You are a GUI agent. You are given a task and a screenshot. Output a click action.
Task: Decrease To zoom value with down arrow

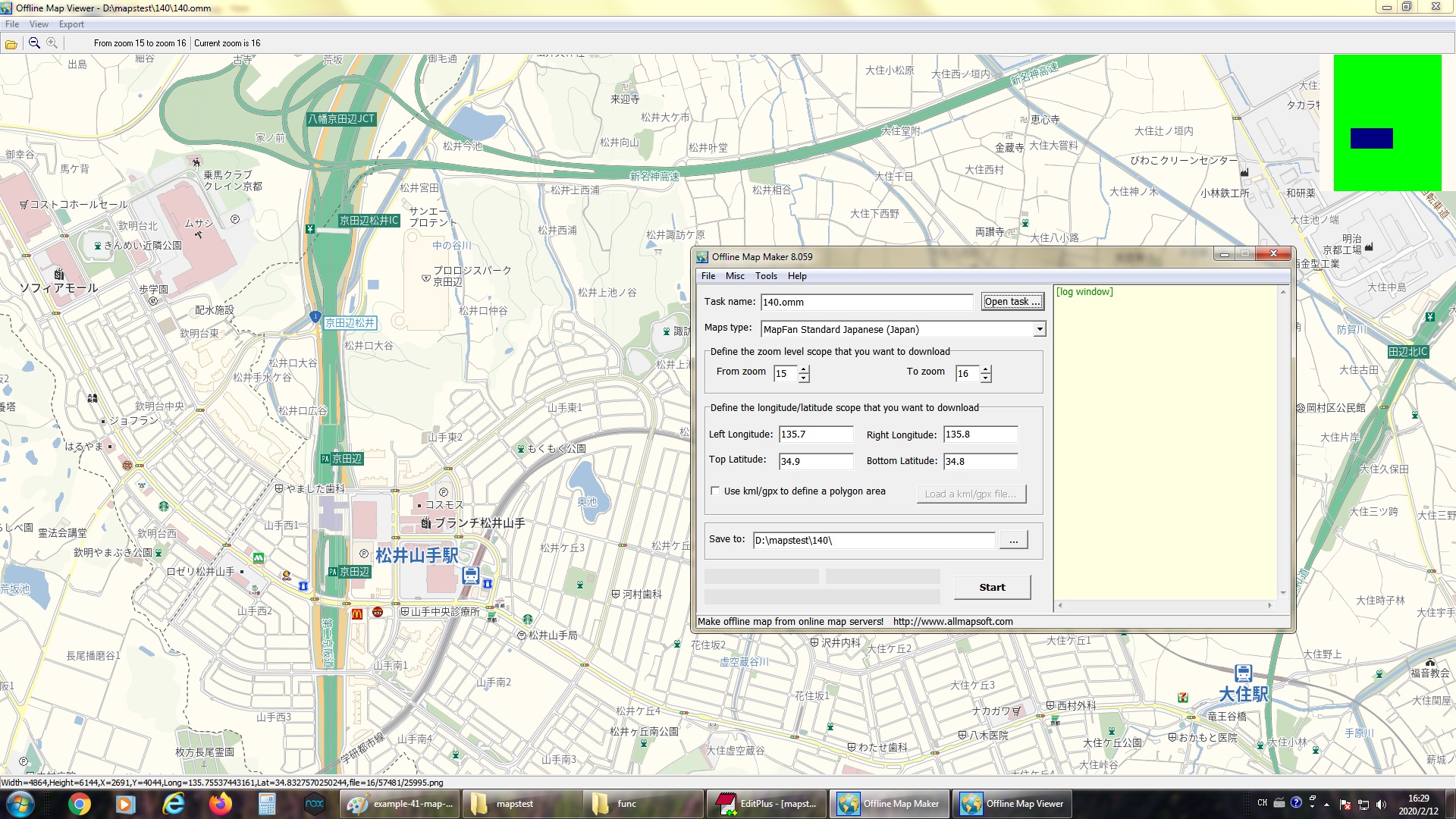click(x=986, y=378)
